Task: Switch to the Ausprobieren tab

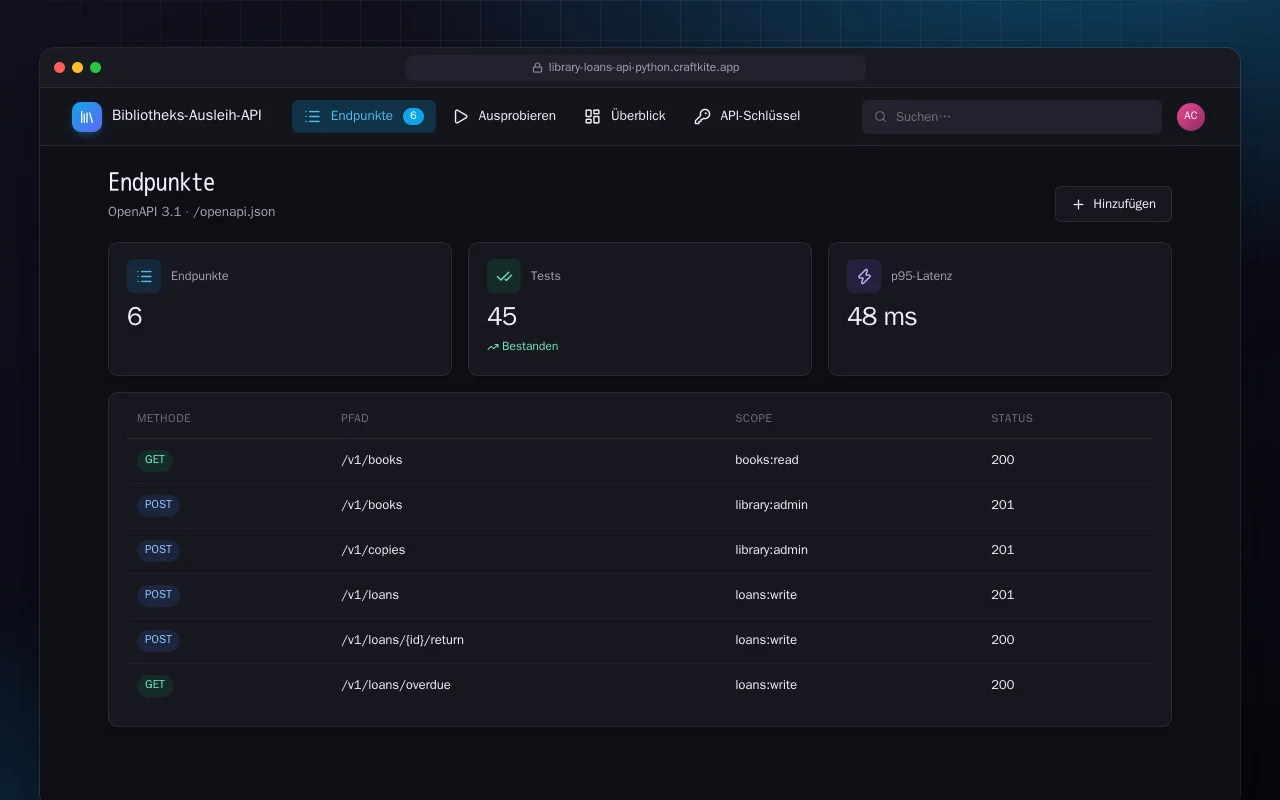Action: [x=505, y=116]
